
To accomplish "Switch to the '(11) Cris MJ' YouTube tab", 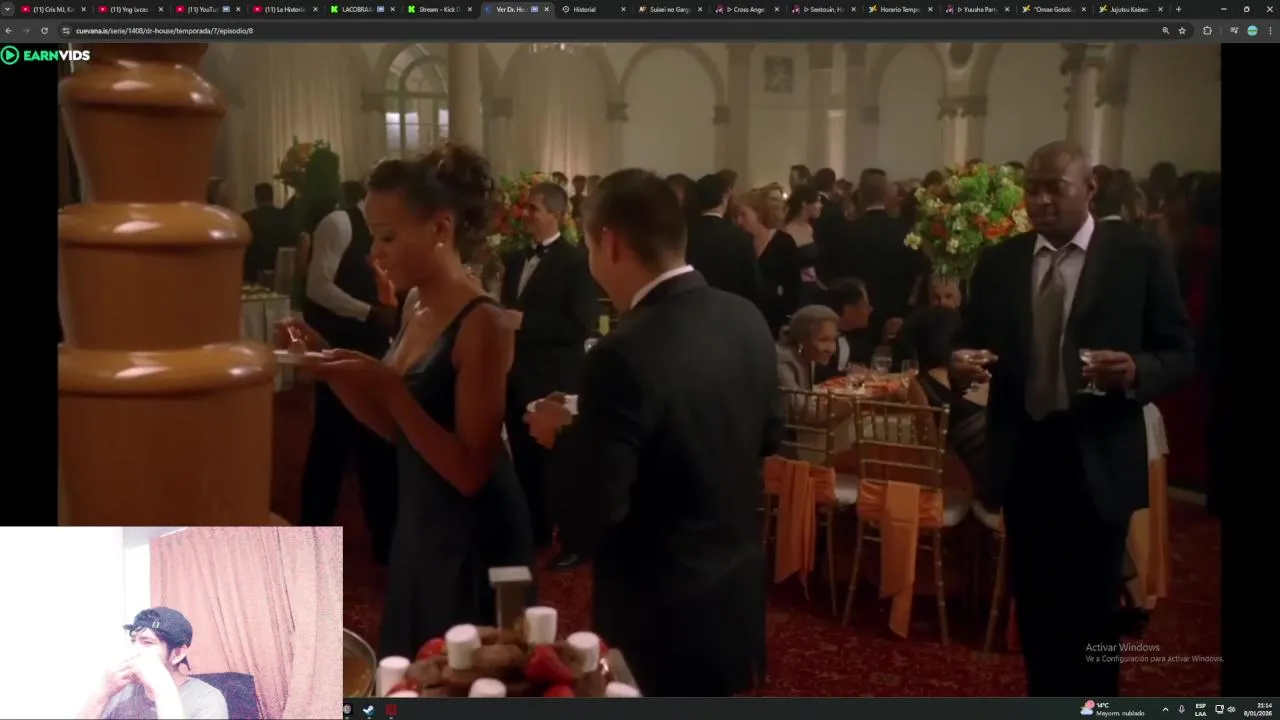I will coord(54,9).
